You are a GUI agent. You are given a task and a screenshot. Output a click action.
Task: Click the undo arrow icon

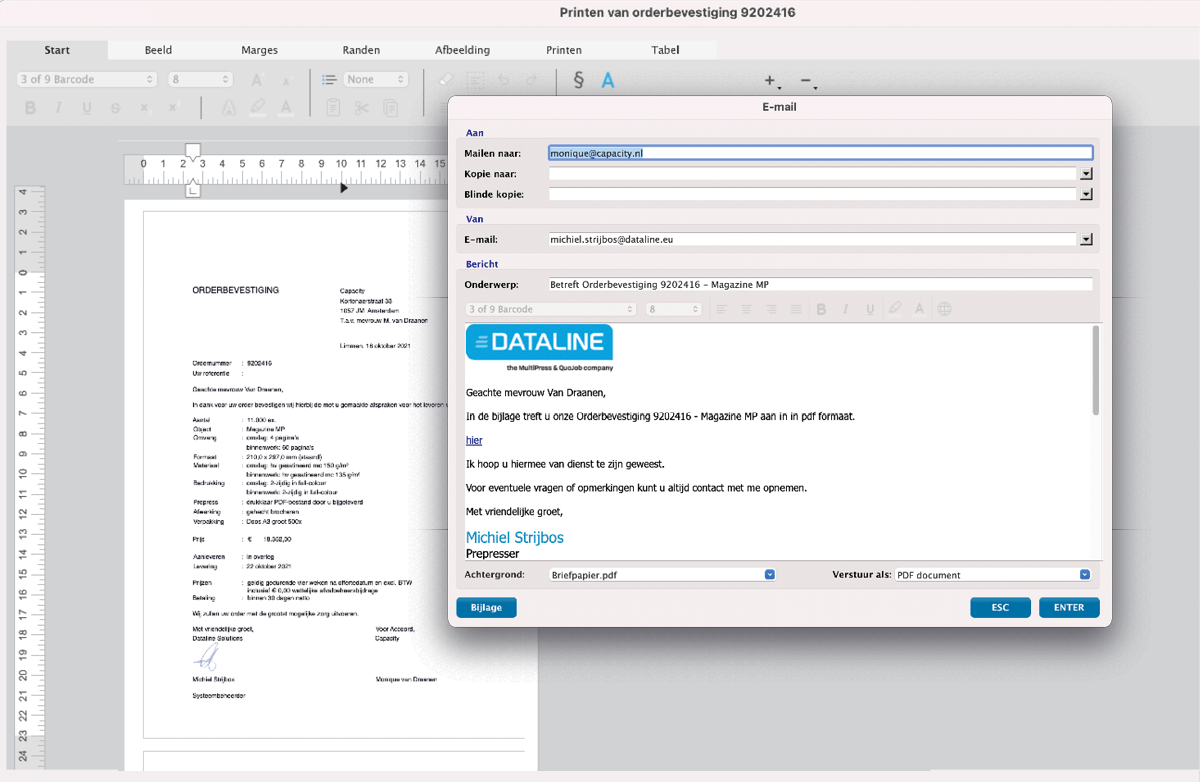[x=504, y=80]
